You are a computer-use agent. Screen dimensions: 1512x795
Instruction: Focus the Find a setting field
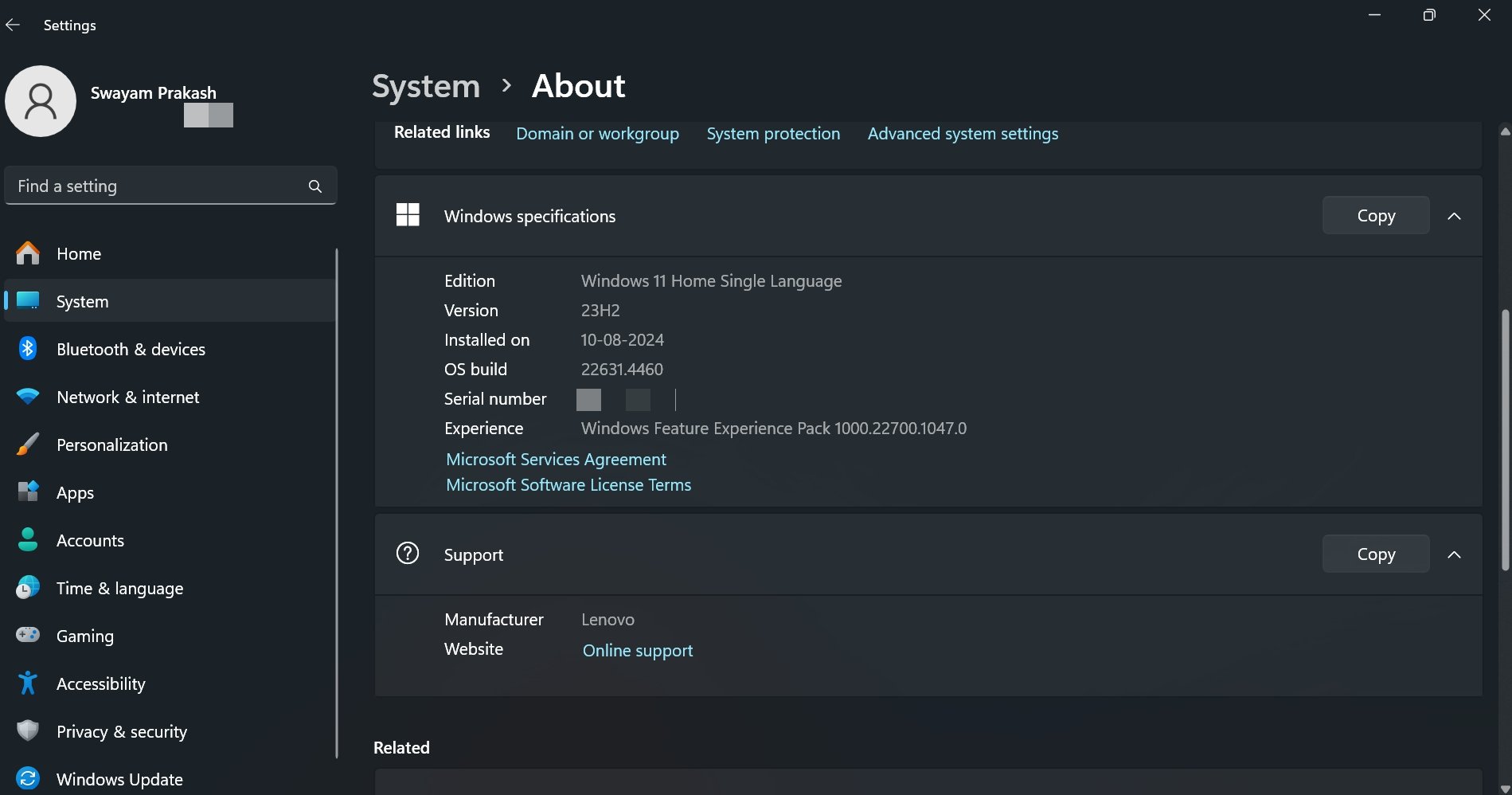tap(170, 186)
